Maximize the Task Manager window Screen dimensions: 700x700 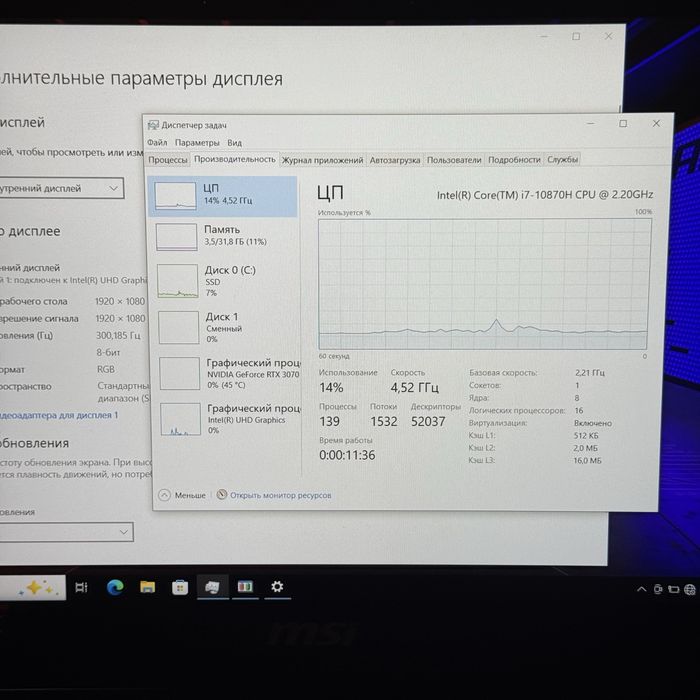click(x=623, y=124)
